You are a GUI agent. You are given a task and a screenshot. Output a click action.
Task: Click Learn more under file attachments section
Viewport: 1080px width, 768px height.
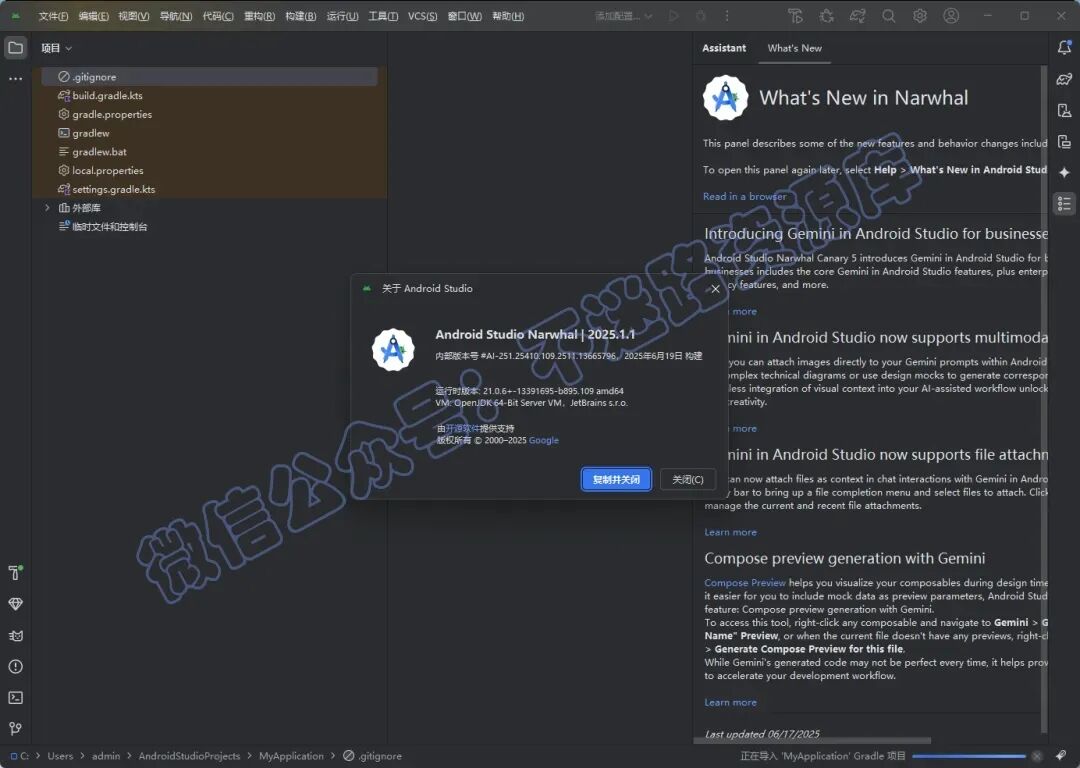coord(730,532)
